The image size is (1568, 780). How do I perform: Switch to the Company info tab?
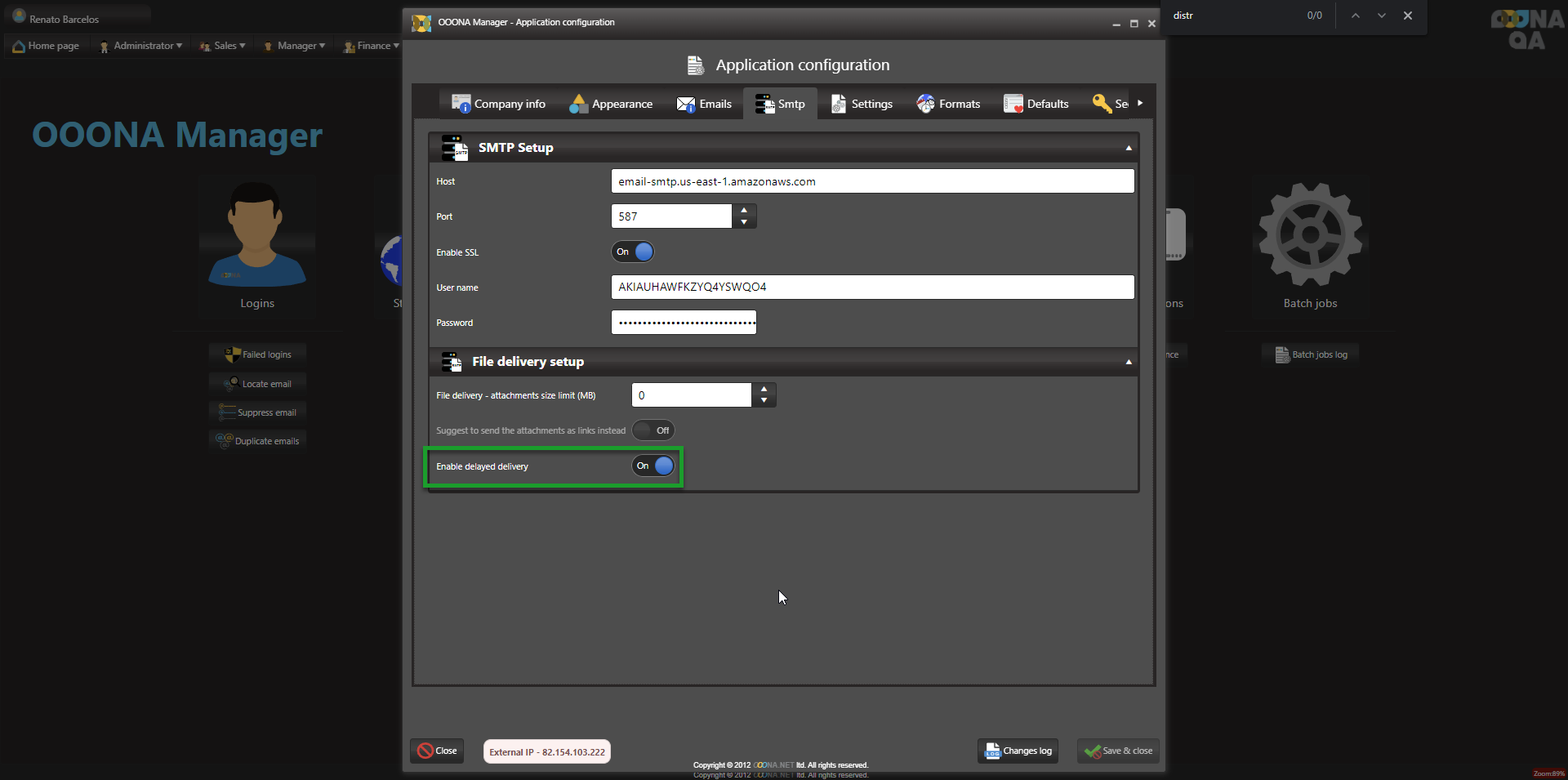tap(499, 104)
